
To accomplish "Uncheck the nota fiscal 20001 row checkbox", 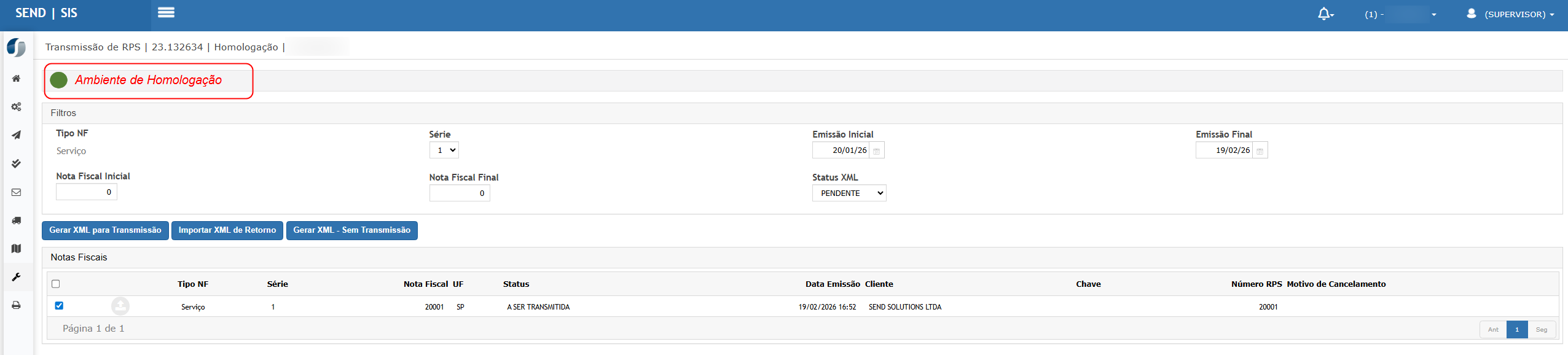I will coord(59,305).
